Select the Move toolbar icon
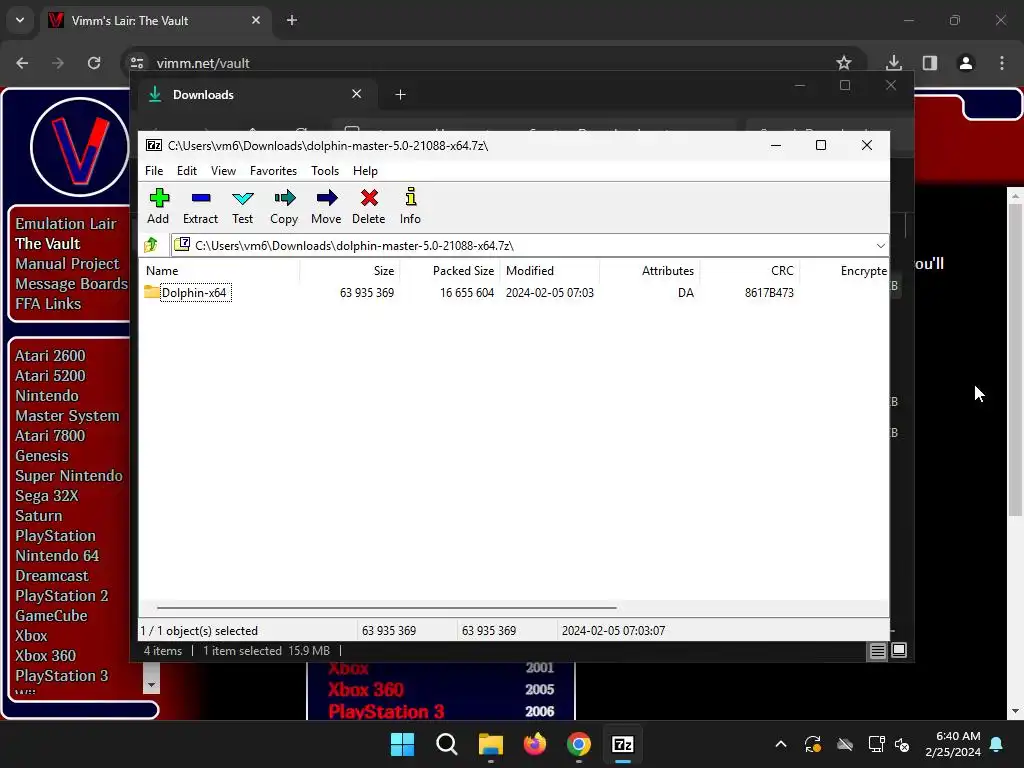Viewport: 1024px width, 768px height. pos(326,206)
